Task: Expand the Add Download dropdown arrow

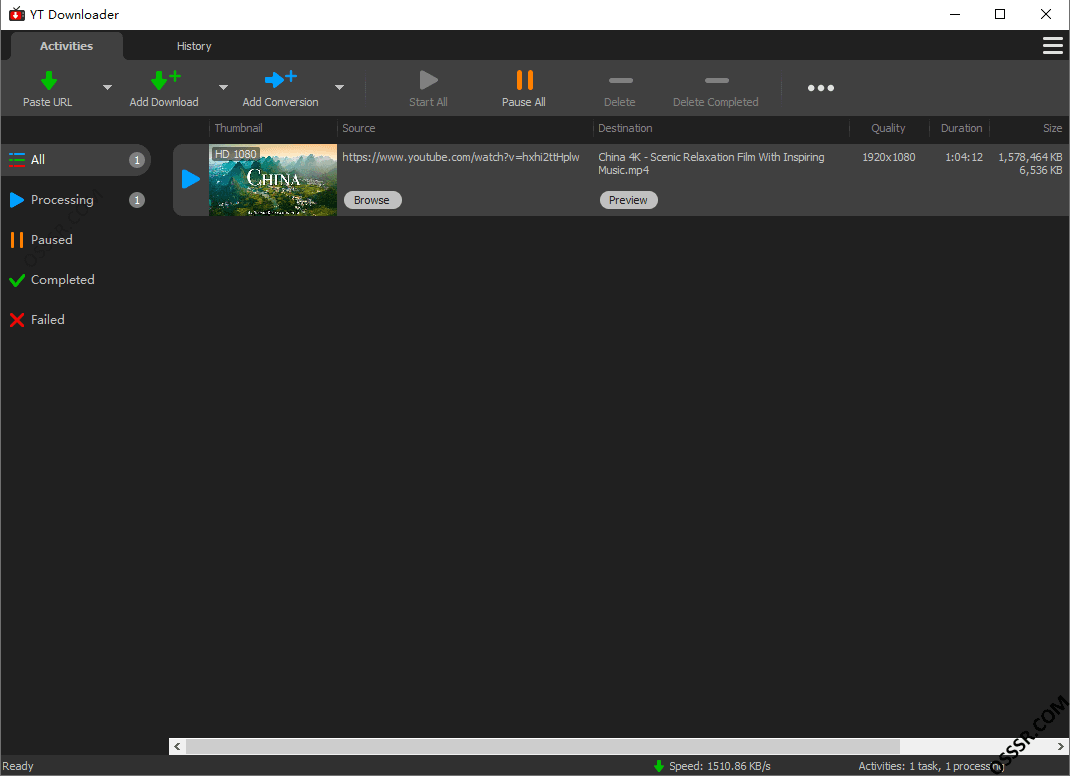Action: click(223, 87)
